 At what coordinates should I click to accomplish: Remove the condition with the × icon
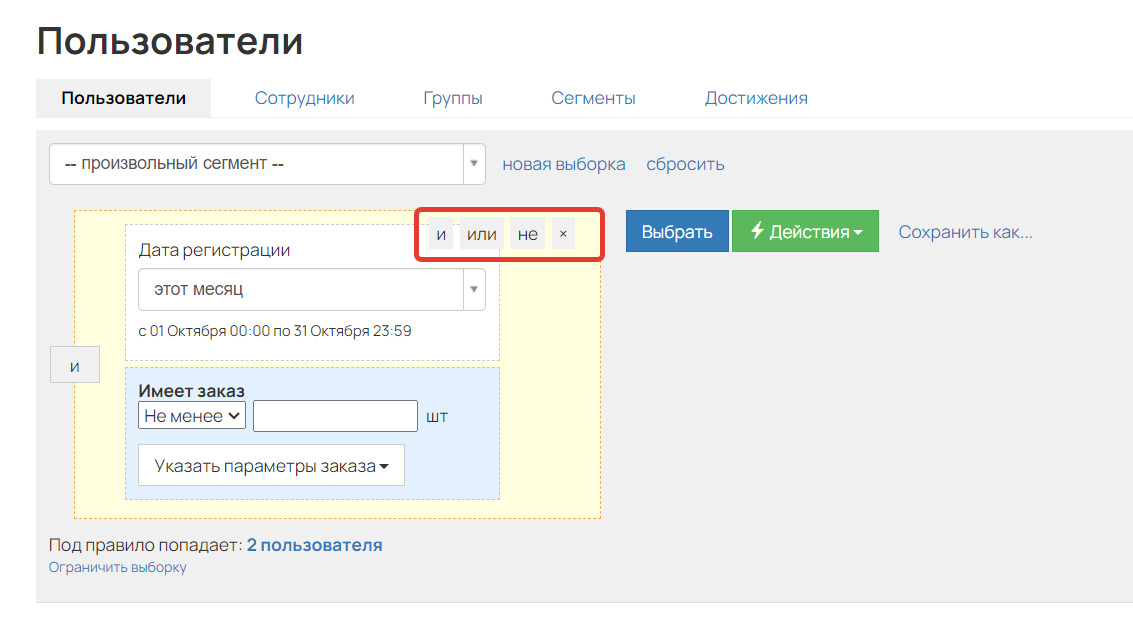(x=563, y=234)
